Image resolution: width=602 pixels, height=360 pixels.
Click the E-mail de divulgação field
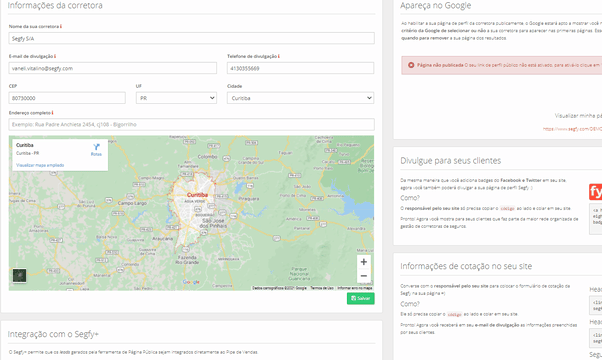pyautogui.click(x=112, y=68)
